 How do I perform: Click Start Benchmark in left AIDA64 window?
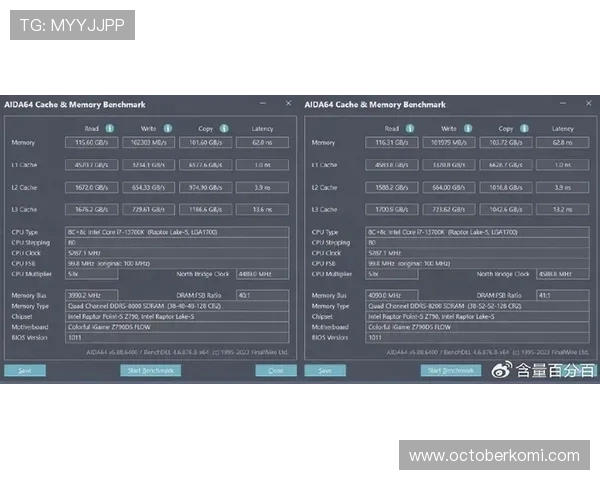150,371
